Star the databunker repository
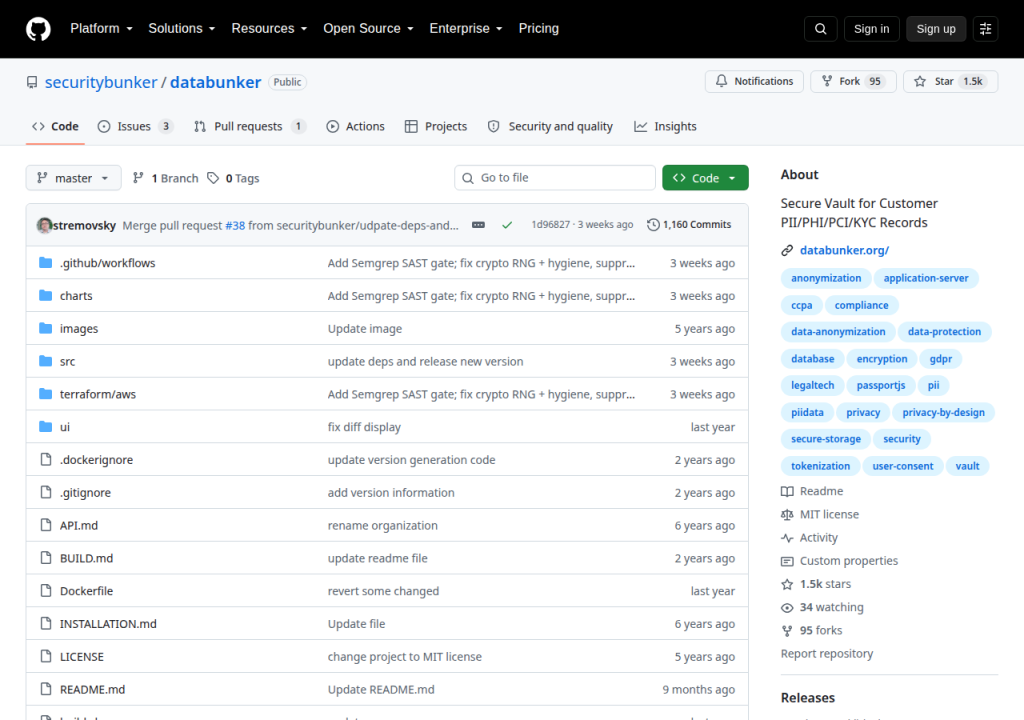 [x=950, y=81]
